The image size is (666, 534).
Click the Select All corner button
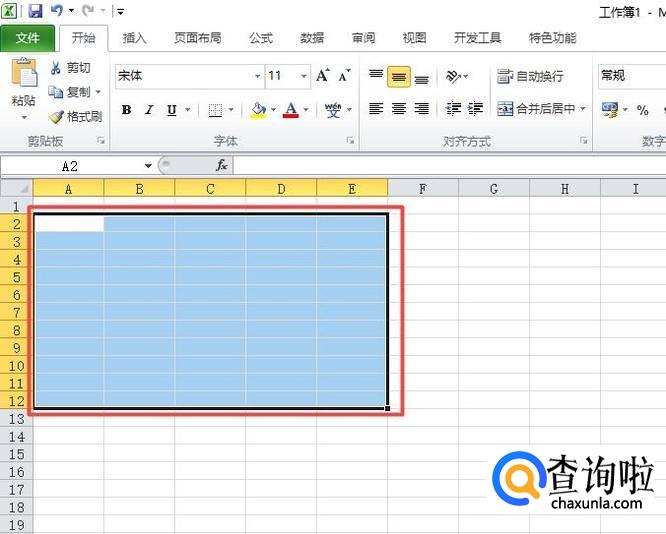pos(17,188)
